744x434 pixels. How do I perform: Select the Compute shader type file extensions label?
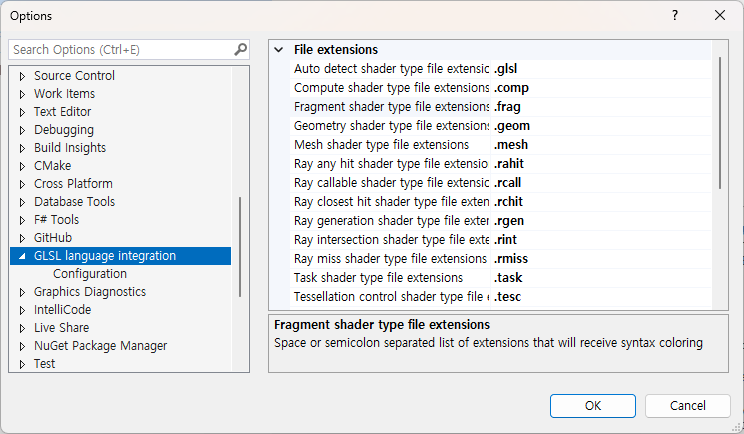tap(391, 88)
